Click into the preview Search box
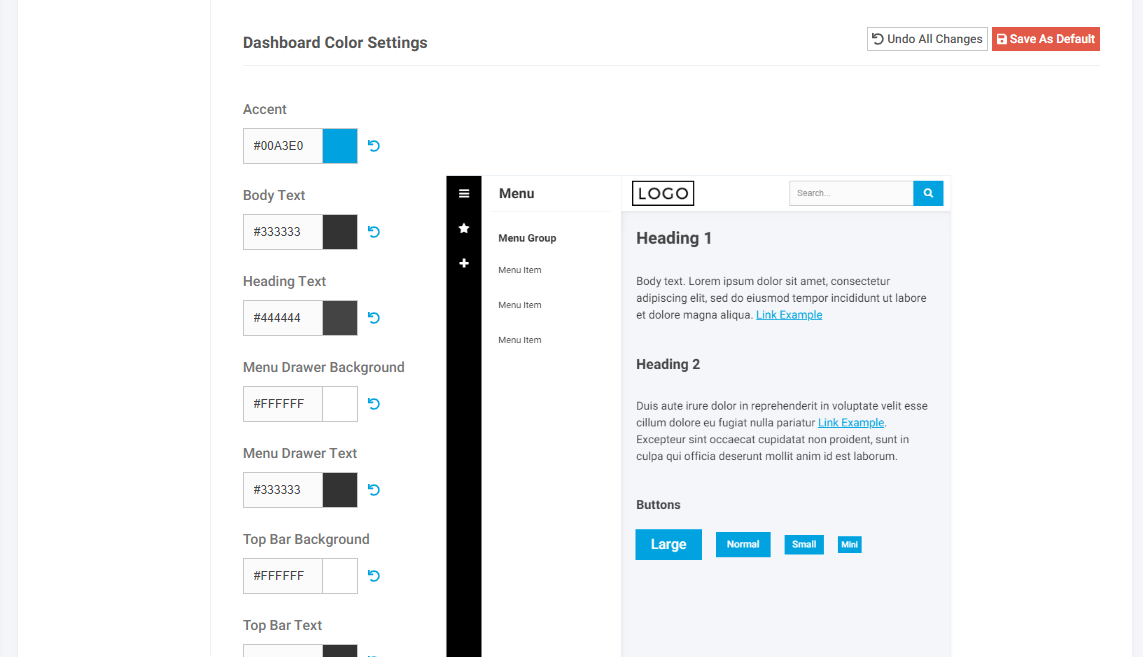This screenshot has height=657, width=1143. pyautogui.click(x=851, y=193)
